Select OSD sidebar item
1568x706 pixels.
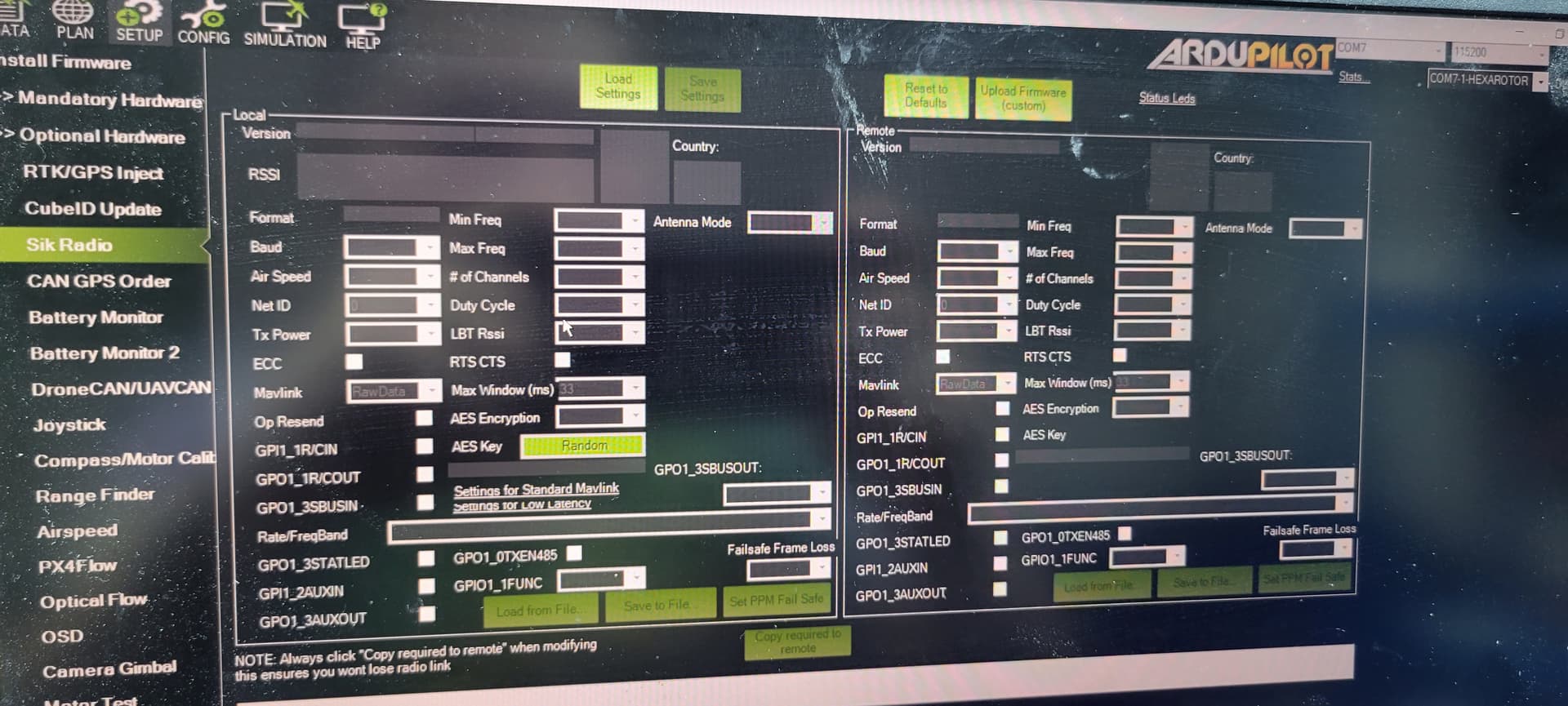62,636
